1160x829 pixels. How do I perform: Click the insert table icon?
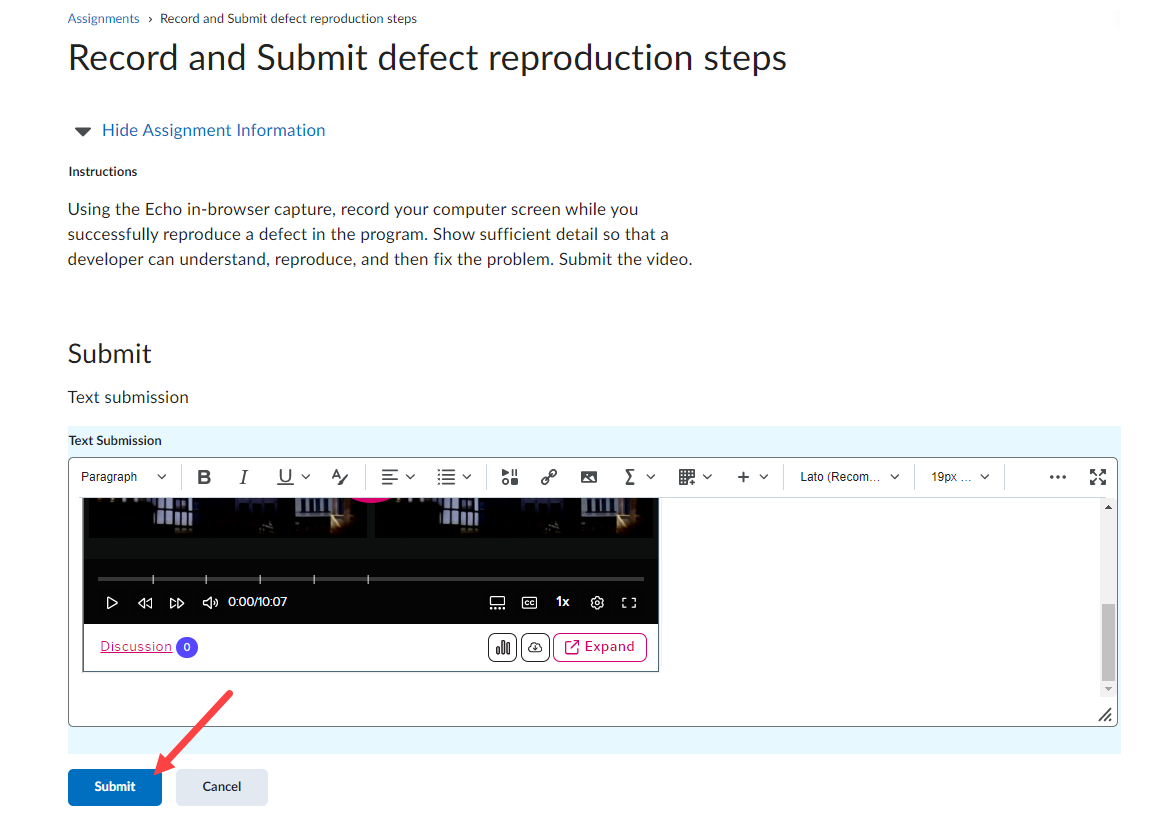pos(687,477)
